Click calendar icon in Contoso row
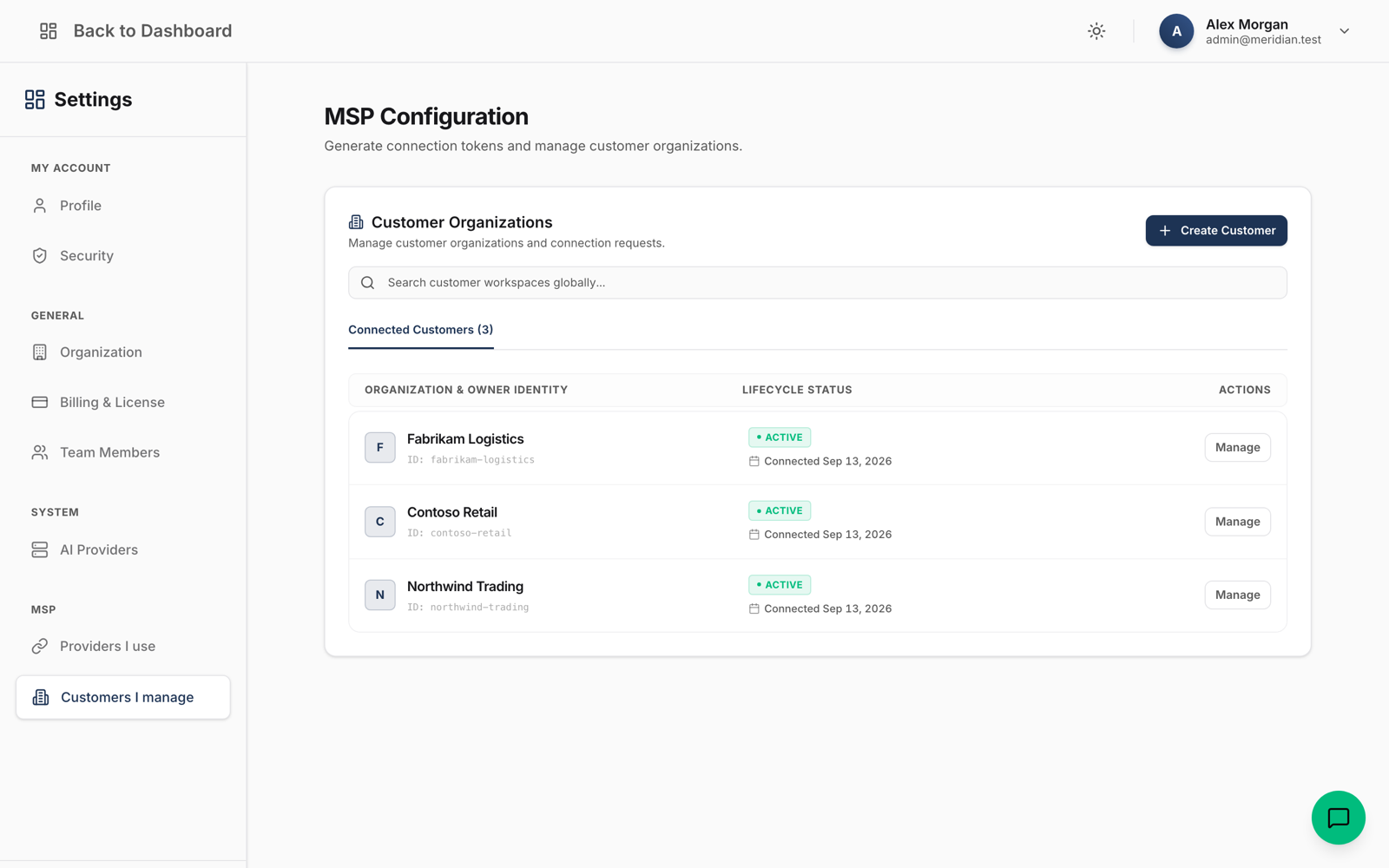Image resolution: width=1389 pixels, height=868 pixels. (x=754, y=535)
